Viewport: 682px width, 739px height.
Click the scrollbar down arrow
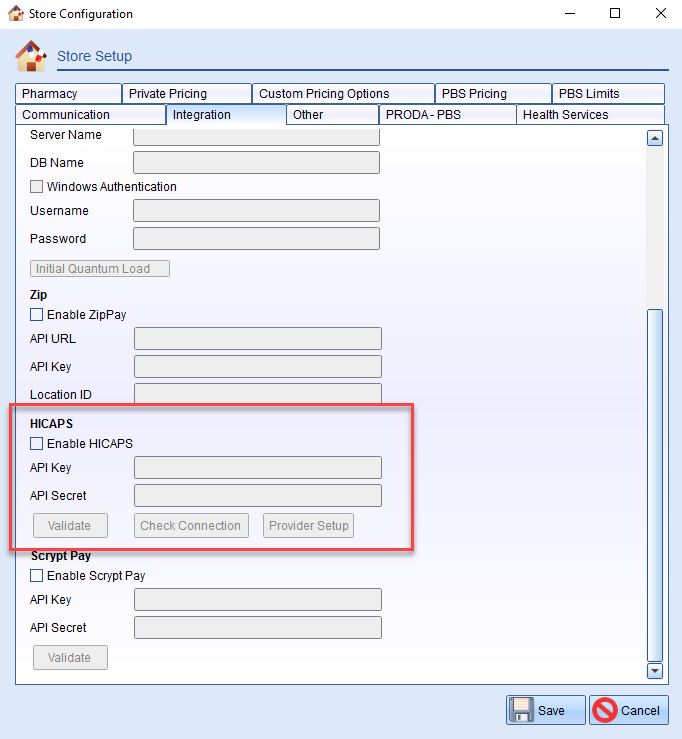pos(655,671)
